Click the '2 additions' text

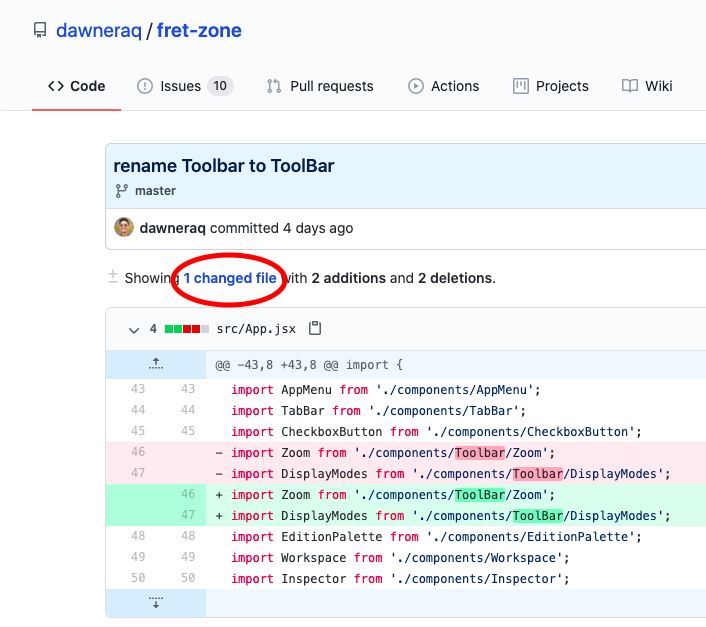(348, 278)
